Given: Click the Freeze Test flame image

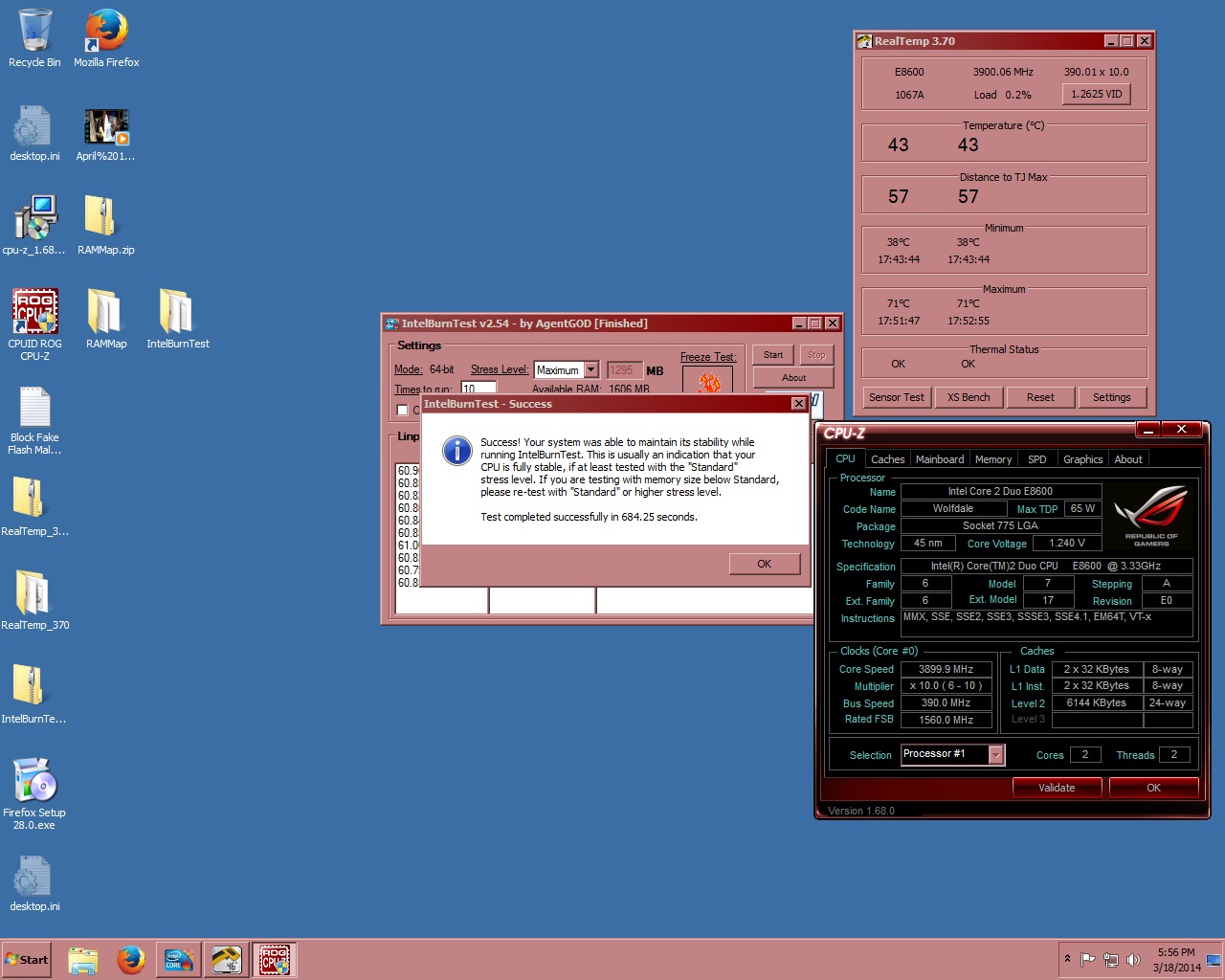Looking at the screenshot, I should pos(709,381).
